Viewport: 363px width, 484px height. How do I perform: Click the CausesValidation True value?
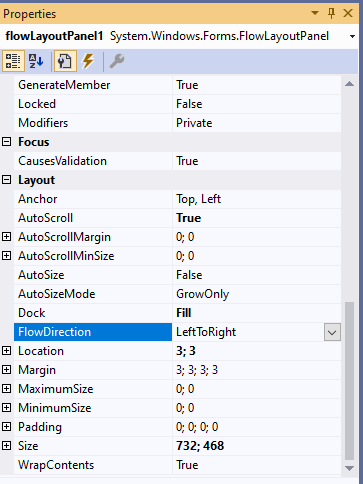pos(187,161)
